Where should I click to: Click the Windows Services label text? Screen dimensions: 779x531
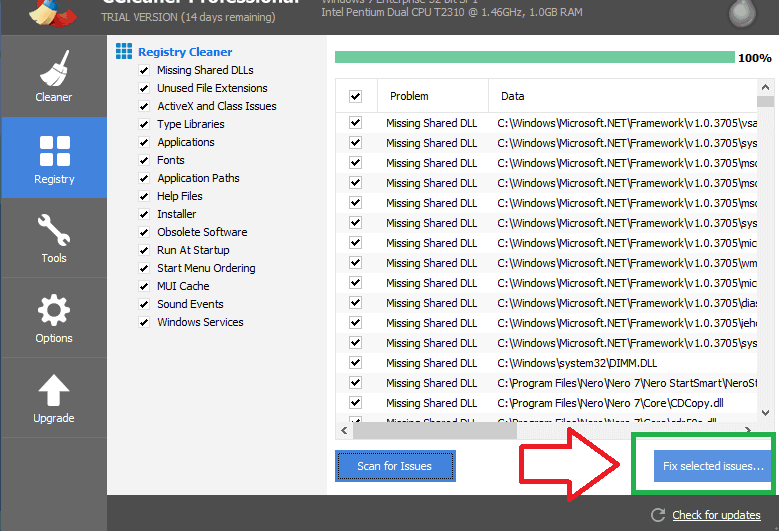(x=200, y=322)
